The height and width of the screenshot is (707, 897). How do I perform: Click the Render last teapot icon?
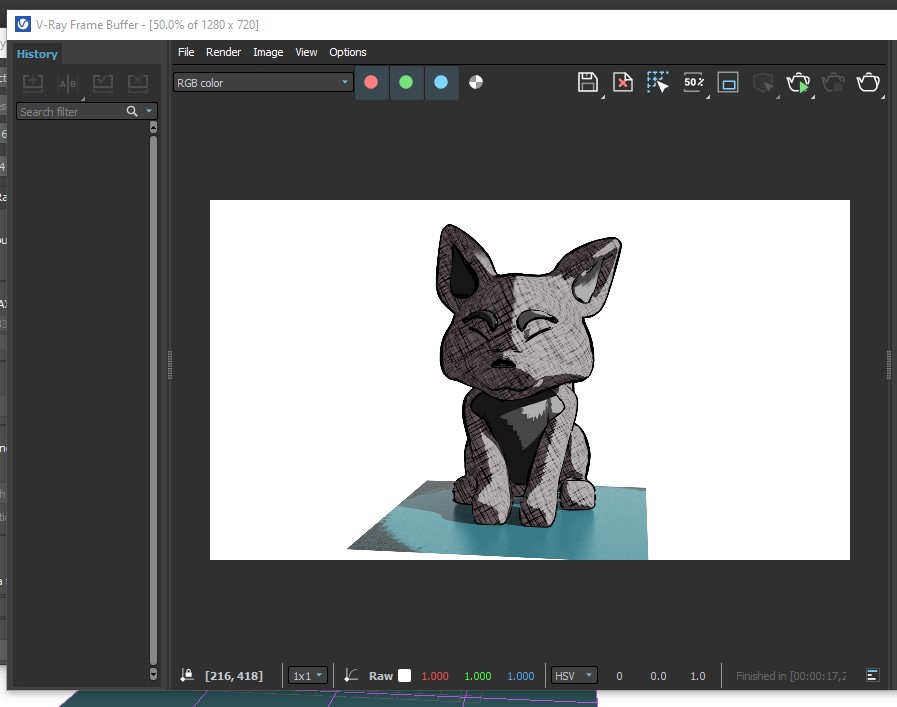coord(869,83)
